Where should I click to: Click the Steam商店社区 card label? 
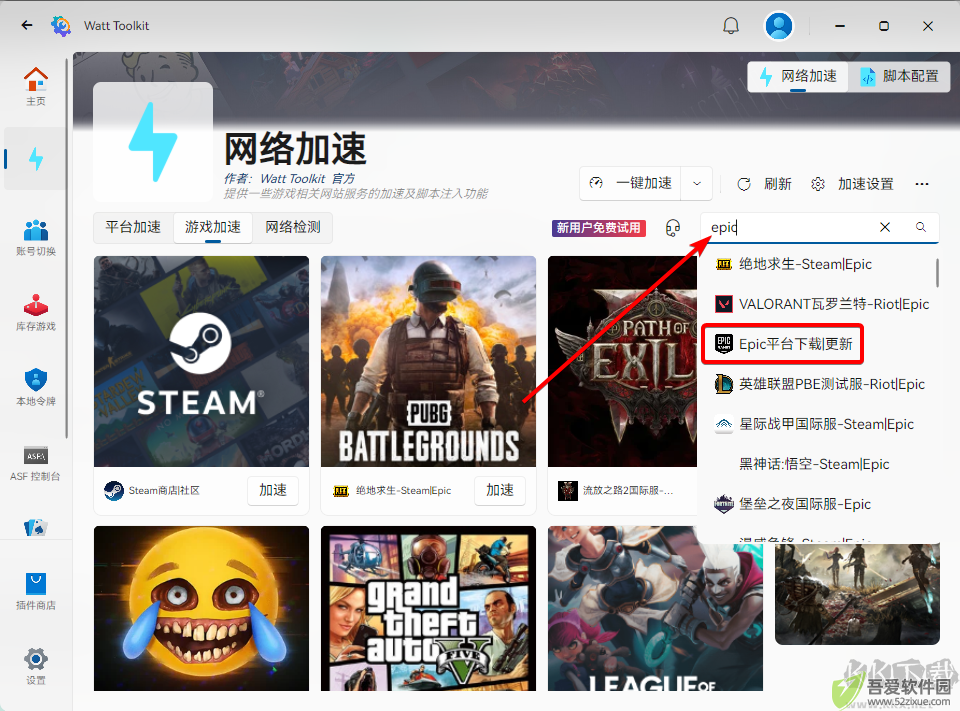pyautogui.click(x=164, y=491)
